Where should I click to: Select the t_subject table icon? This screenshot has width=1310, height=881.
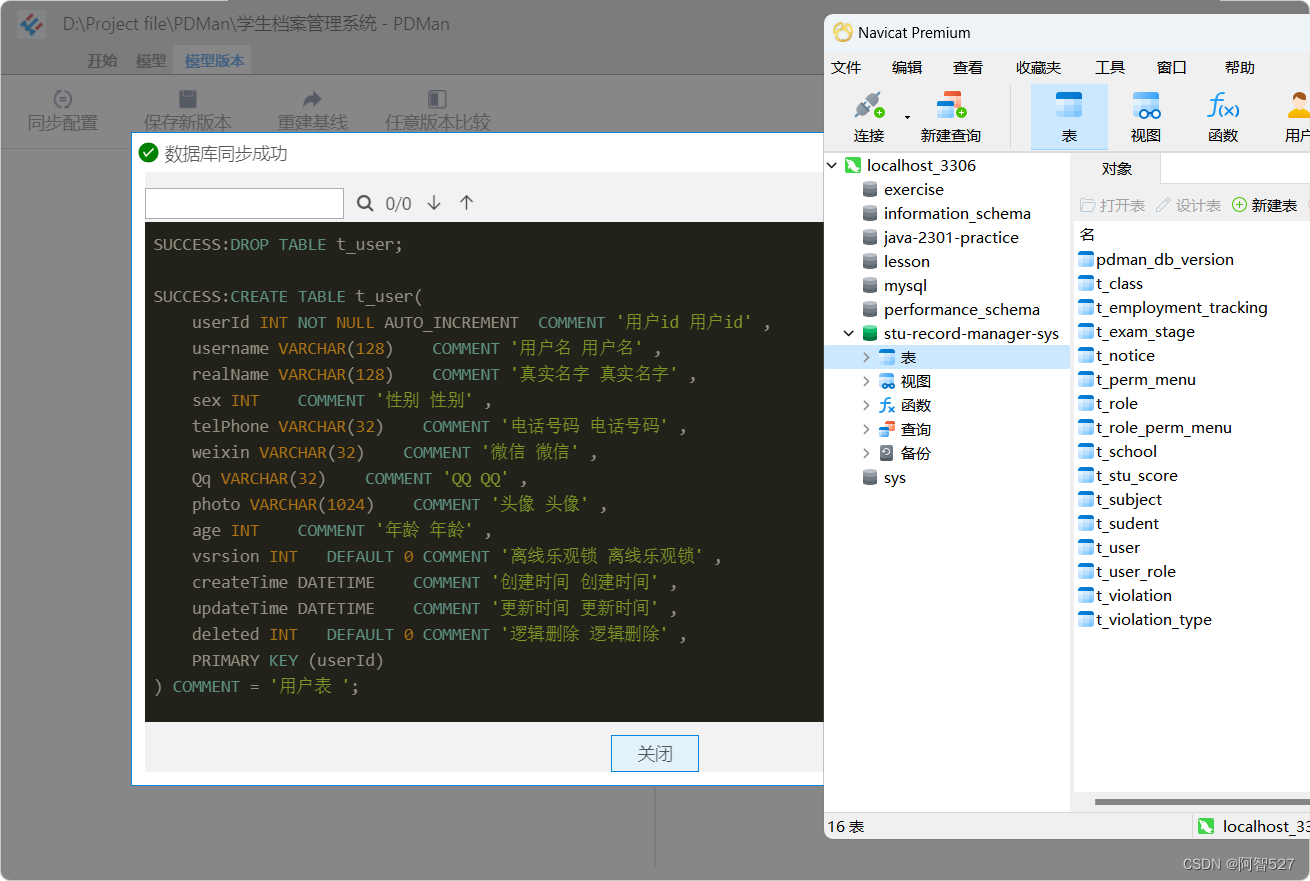coord(1086,499)
